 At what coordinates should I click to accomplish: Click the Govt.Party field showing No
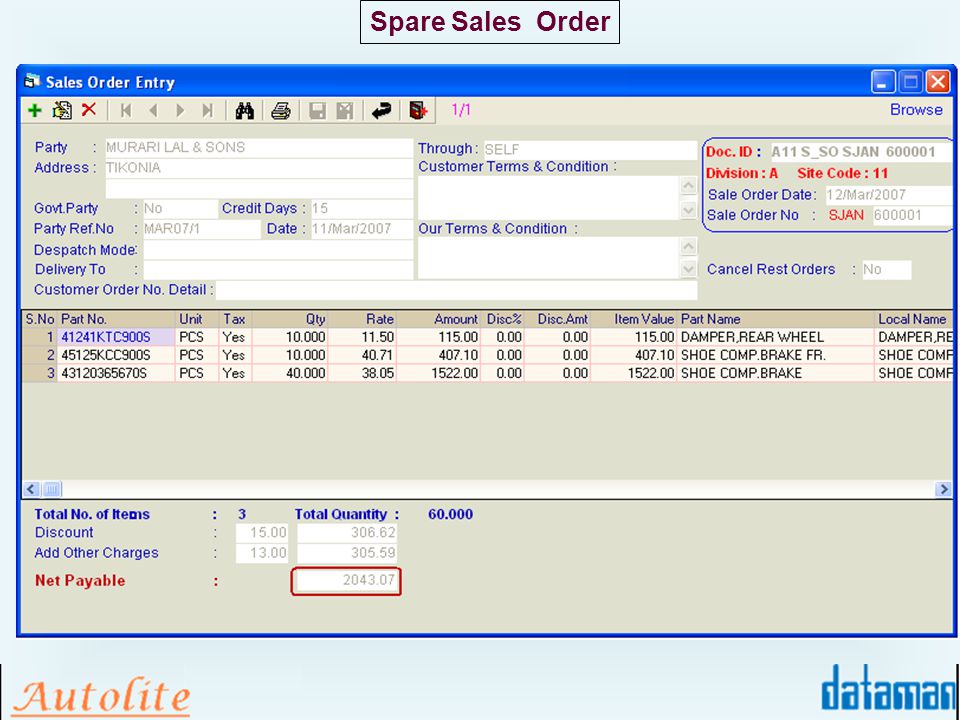(180, 209)
